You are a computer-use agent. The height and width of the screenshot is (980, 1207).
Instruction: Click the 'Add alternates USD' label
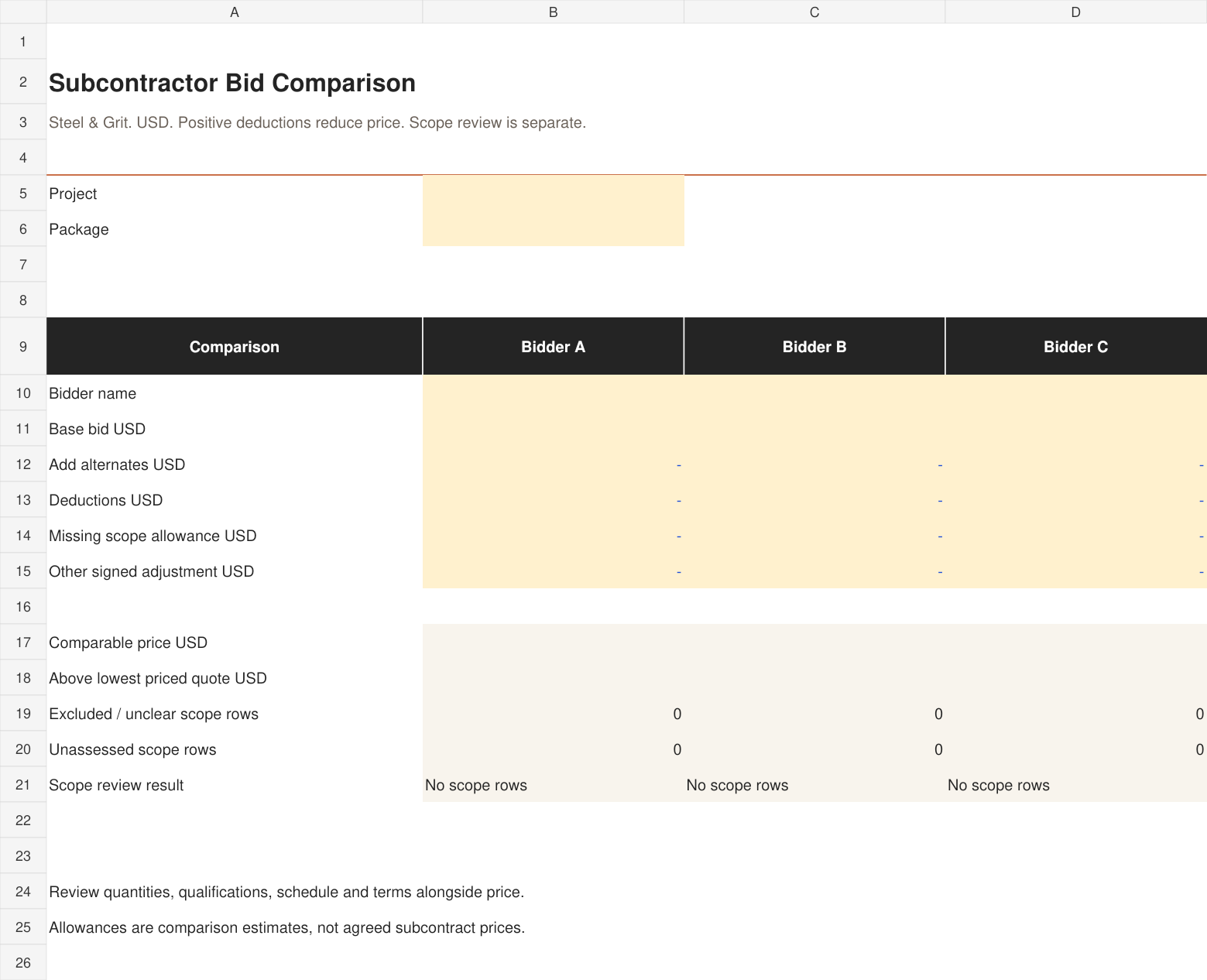tap(117, 464)
